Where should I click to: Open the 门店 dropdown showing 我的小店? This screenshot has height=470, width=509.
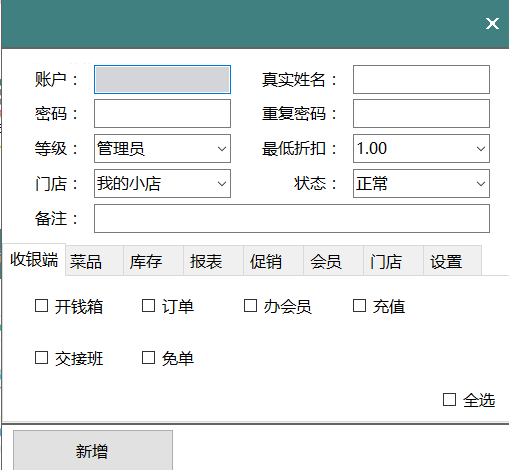click(162, 184)
